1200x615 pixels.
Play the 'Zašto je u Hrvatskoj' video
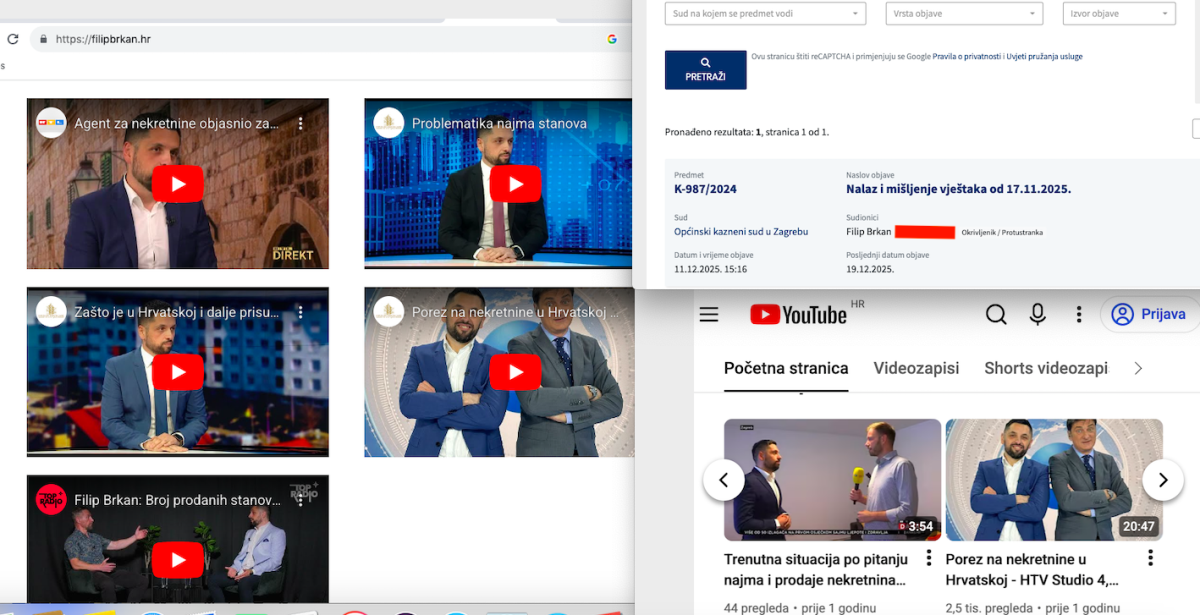pyautogui.click(x=178, y=372)
